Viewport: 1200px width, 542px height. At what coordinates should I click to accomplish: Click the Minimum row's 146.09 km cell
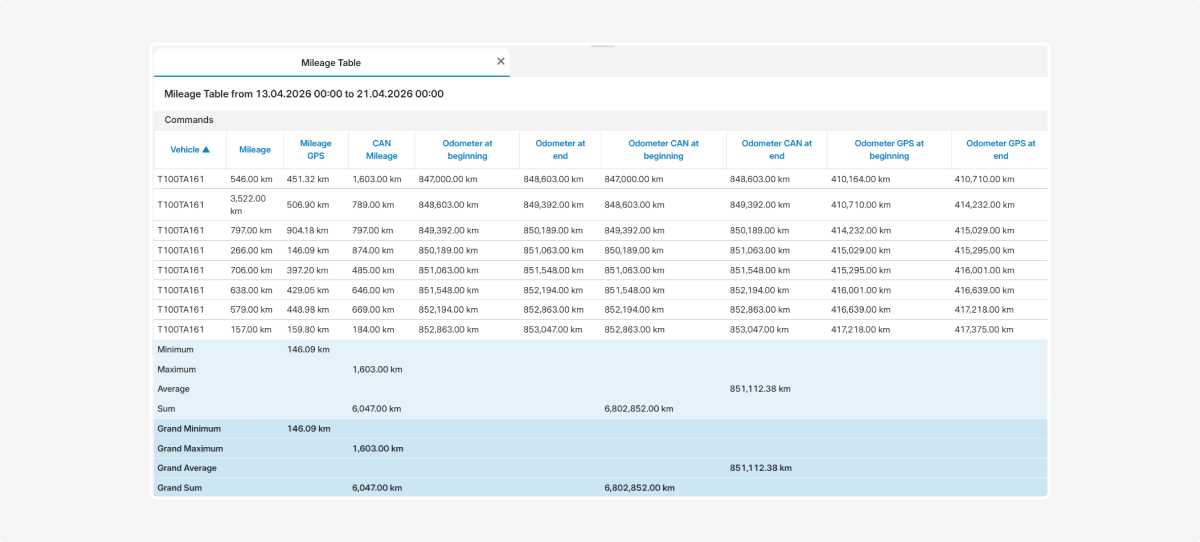click(308, 349)
